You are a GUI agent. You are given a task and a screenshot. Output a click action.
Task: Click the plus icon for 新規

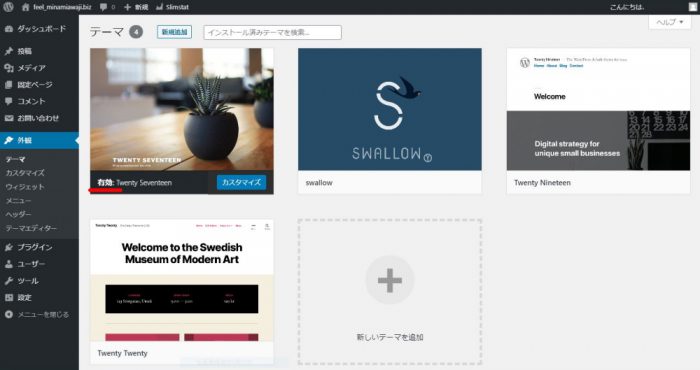point(127,7)
